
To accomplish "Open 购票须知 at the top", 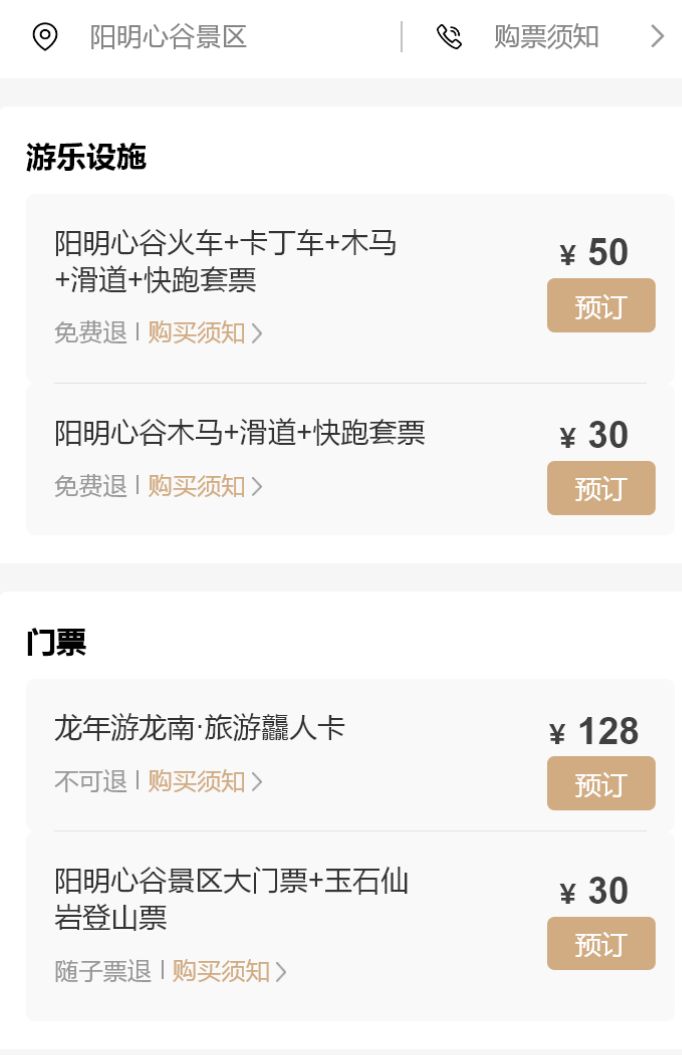I will click(546, 38).
